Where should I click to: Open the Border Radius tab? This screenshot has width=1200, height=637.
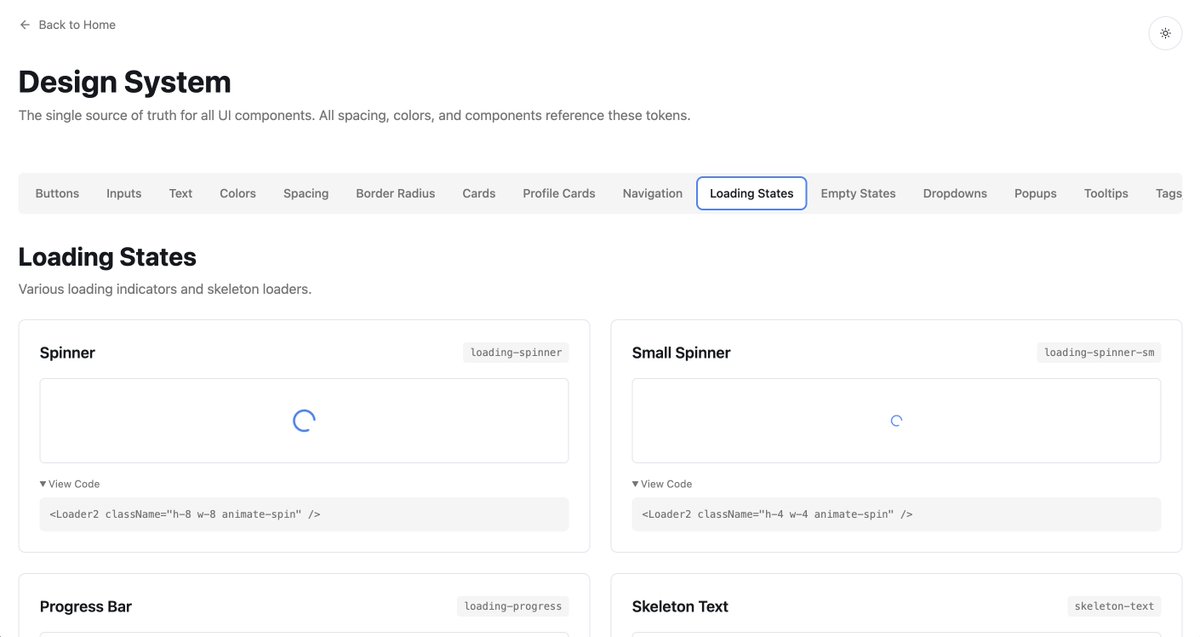click(x=395, y=193)
